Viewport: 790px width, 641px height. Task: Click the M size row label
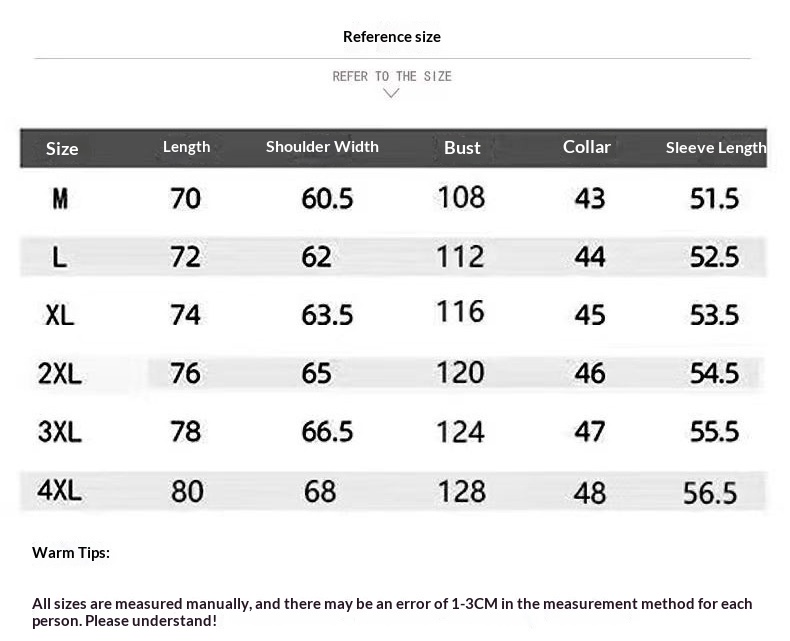point(60,199)
